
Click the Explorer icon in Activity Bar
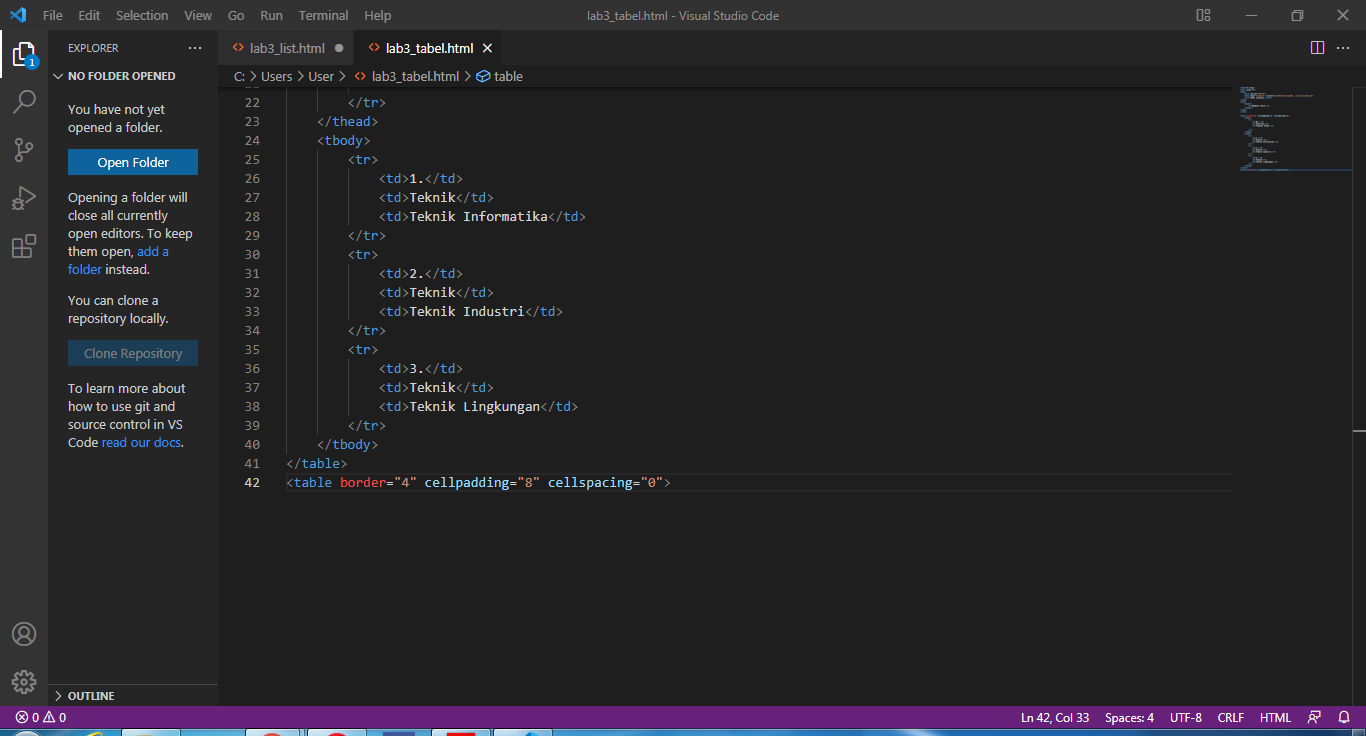(24, 55)
